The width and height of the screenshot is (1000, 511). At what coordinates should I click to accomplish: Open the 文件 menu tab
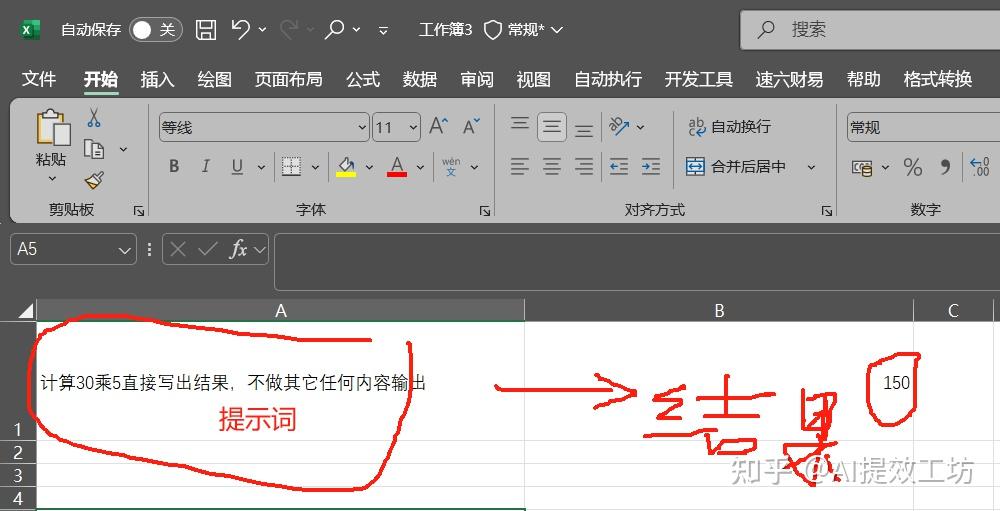pos(39,79)
